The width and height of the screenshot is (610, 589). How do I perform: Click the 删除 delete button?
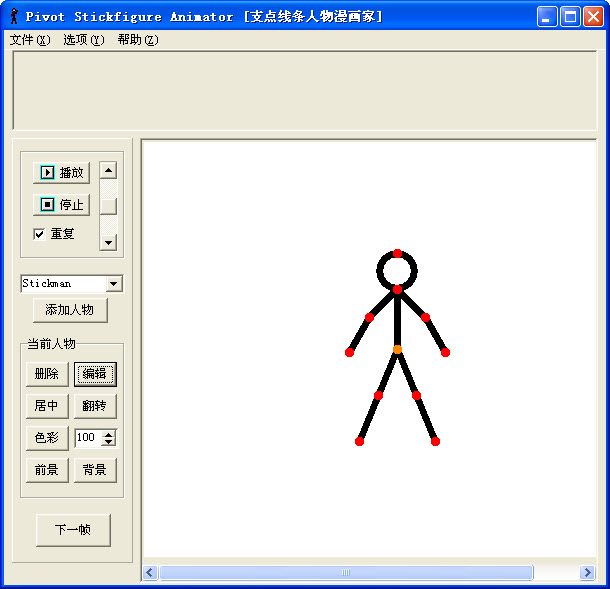click(47, 374)
